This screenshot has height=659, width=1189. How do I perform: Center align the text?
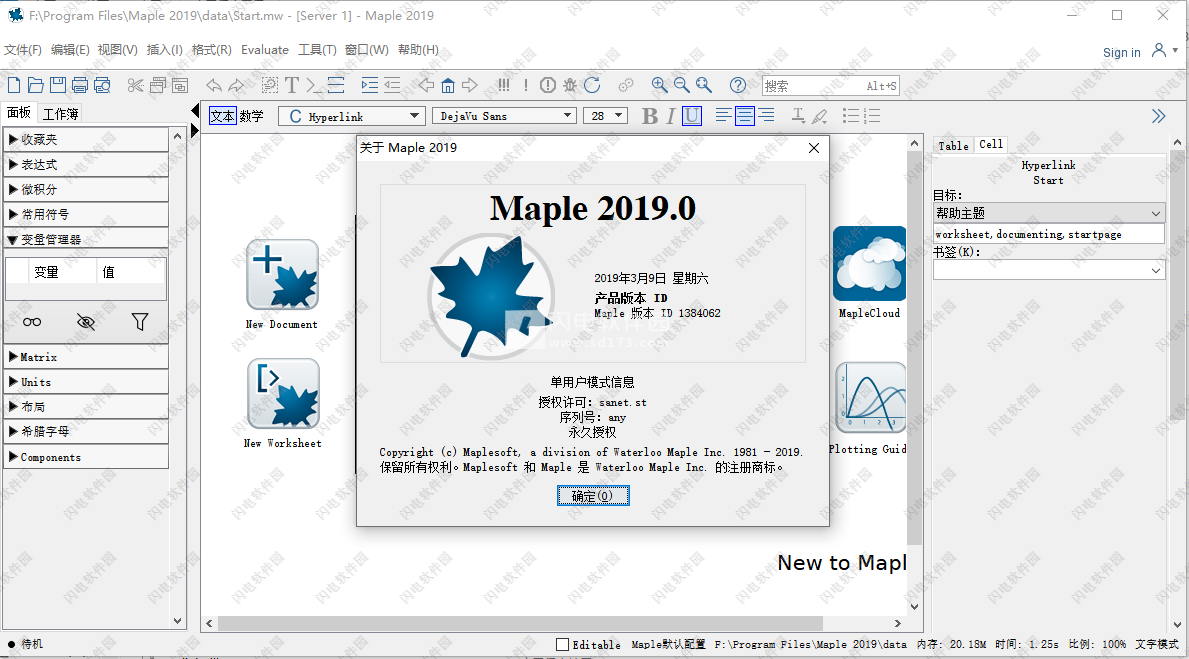(x=745, y=116)
